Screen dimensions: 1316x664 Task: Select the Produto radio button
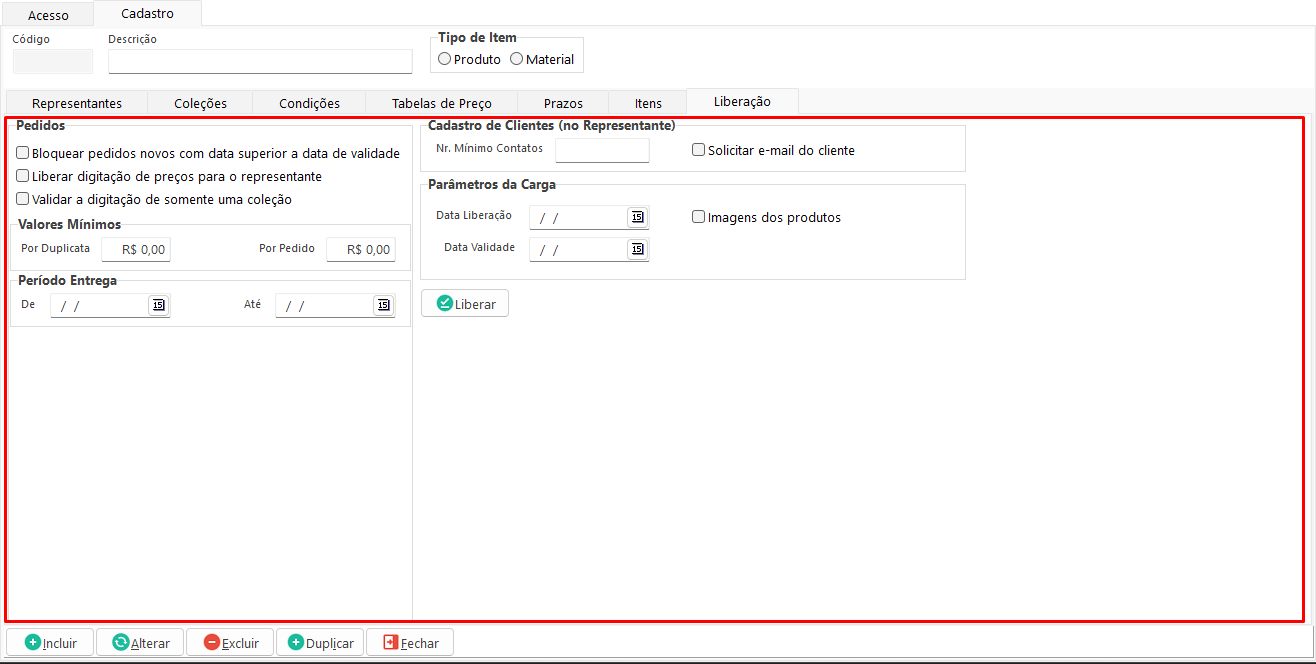point(445,59)
